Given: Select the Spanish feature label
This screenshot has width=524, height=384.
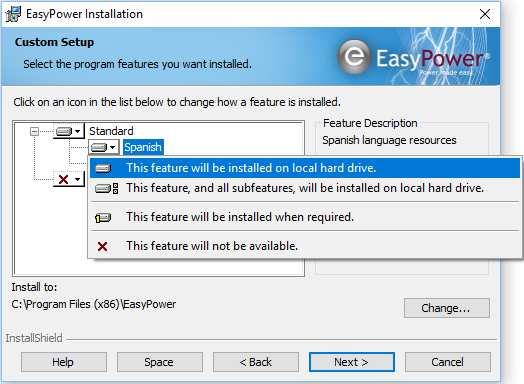Looking at the screenshot, I should [x=143, y=147].
